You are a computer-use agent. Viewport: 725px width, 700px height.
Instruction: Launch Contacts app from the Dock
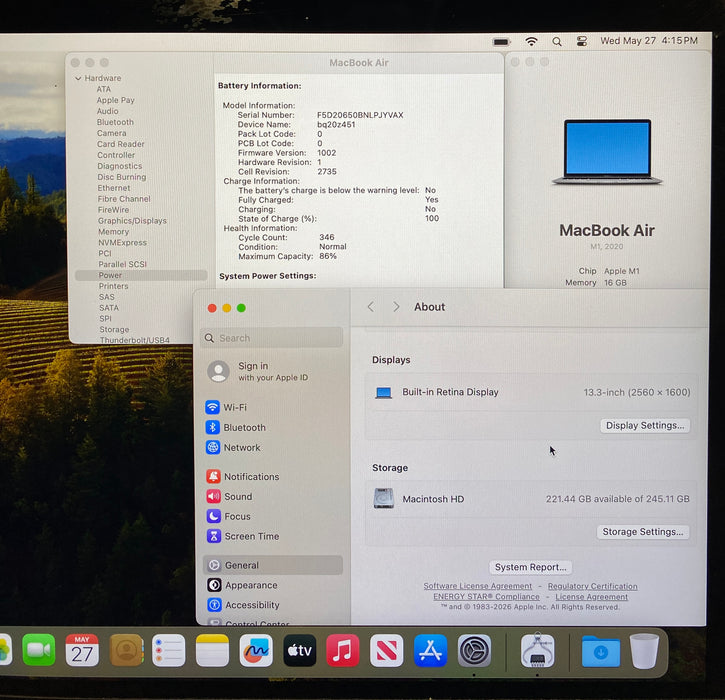pyautogui.click(x=126, y=650)
